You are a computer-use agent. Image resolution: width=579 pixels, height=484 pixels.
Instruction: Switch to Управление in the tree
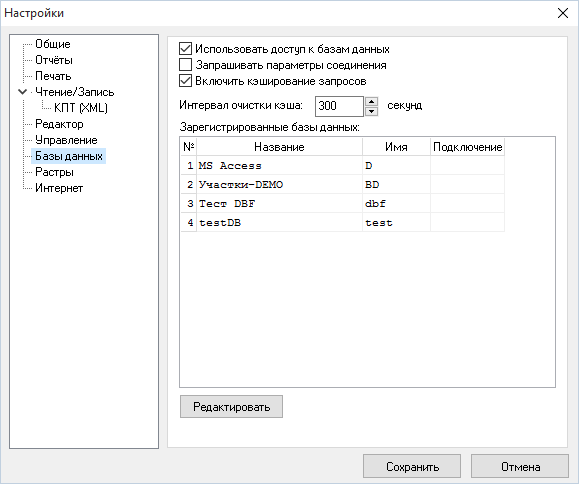point(66,140)
